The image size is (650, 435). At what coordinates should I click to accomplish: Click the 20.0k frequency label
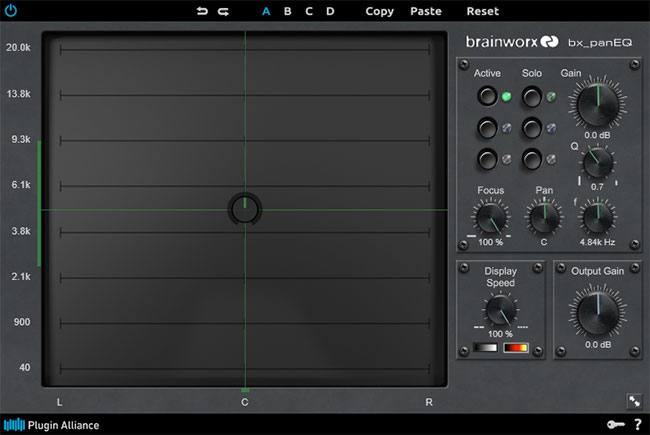(x=18, y=48)
